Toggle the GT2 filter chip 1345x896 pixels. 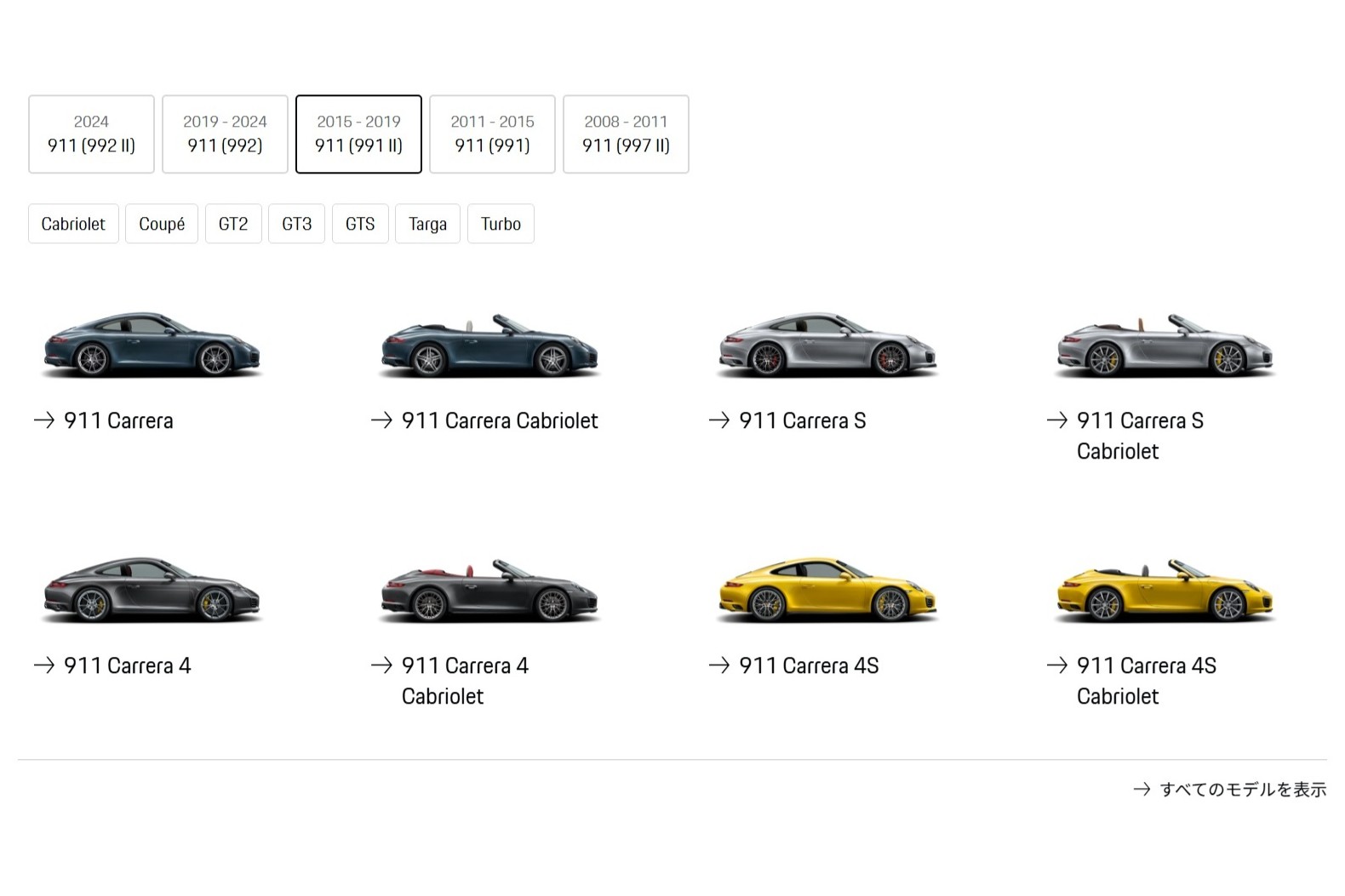(x=233, y=224)
